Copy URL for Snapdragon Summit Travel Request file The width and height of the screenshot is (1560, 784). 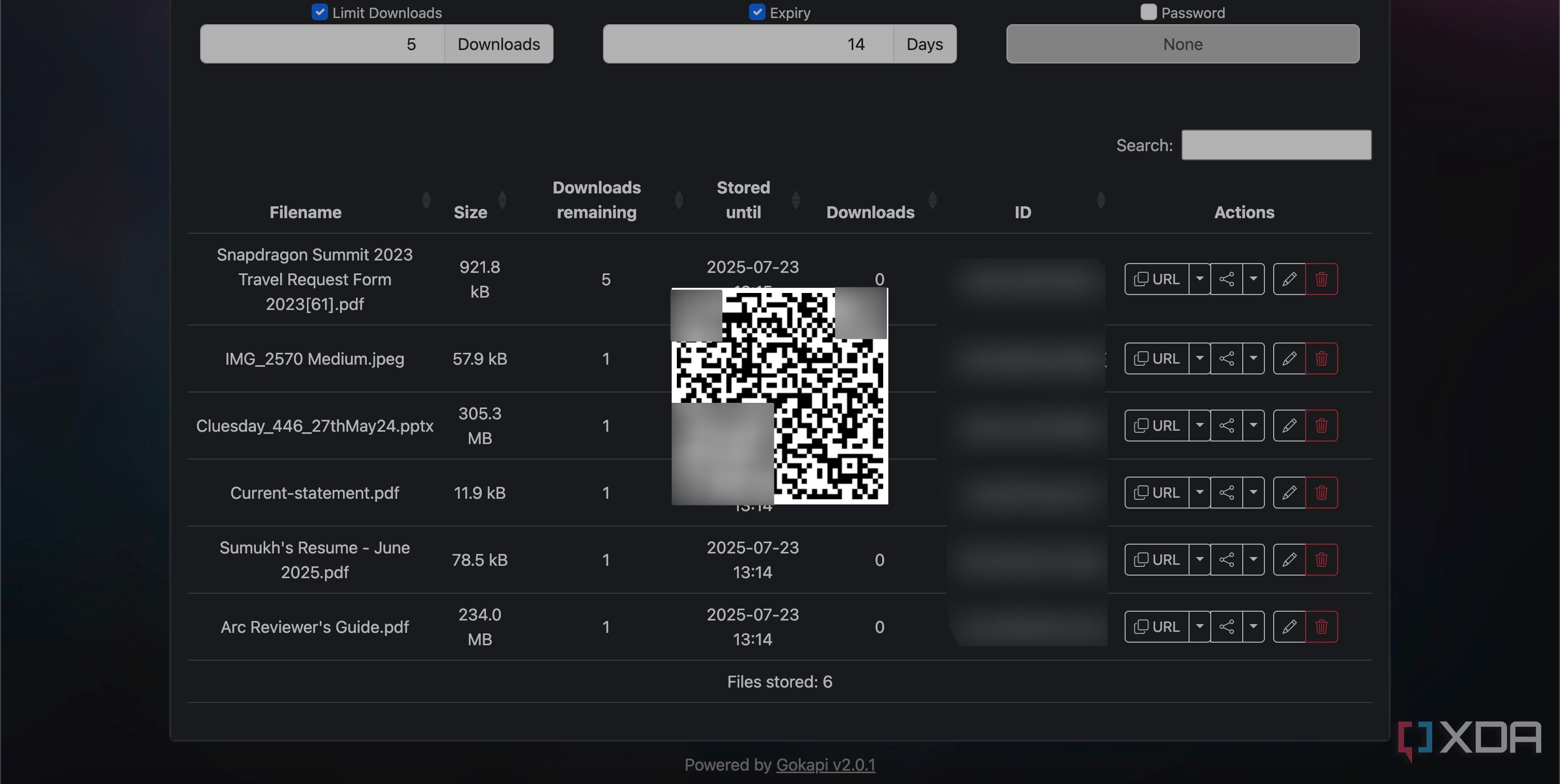pos(1157,279)
